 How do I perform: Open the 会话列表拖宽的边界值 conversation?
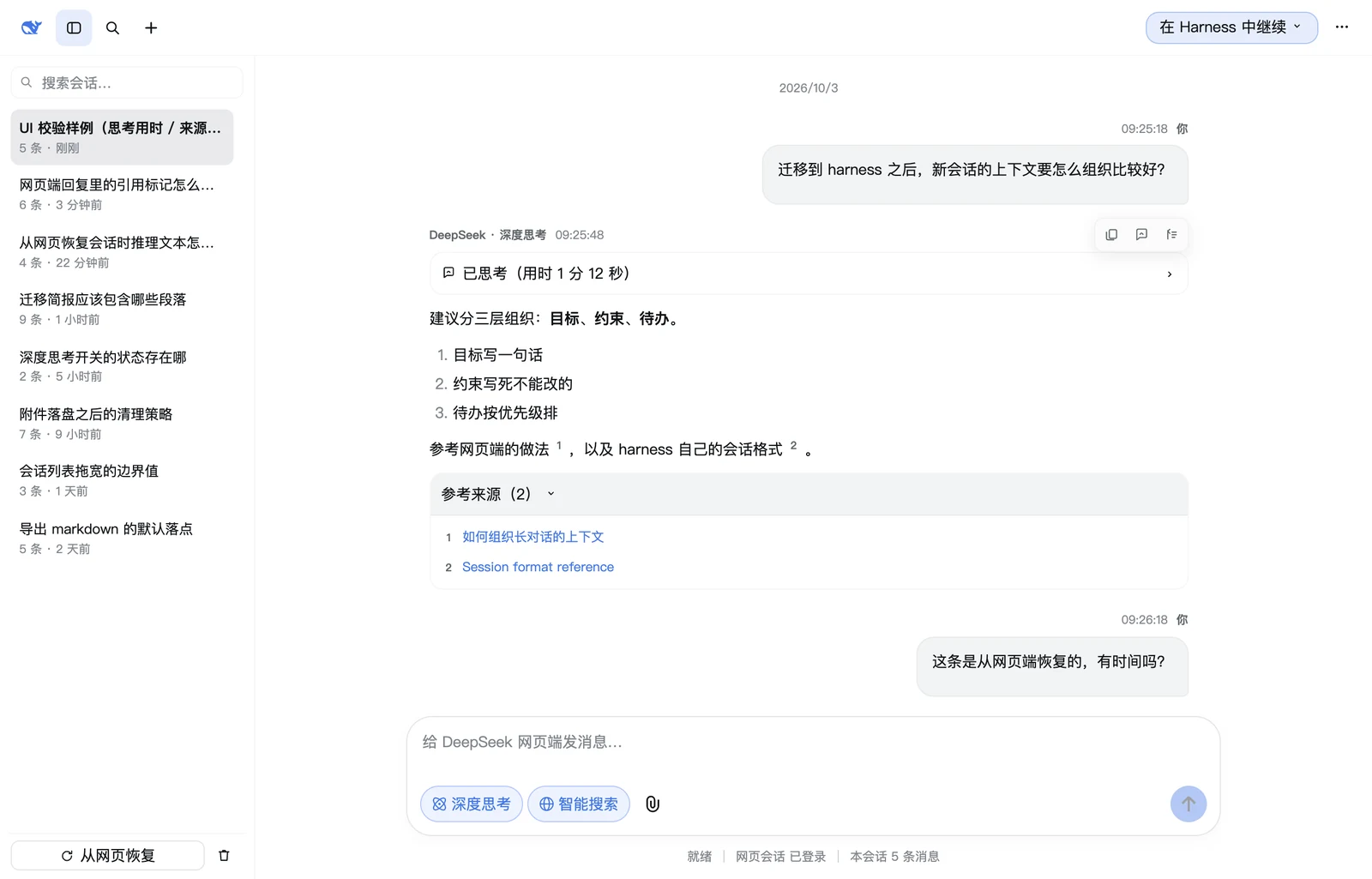[x=122, y=480]
